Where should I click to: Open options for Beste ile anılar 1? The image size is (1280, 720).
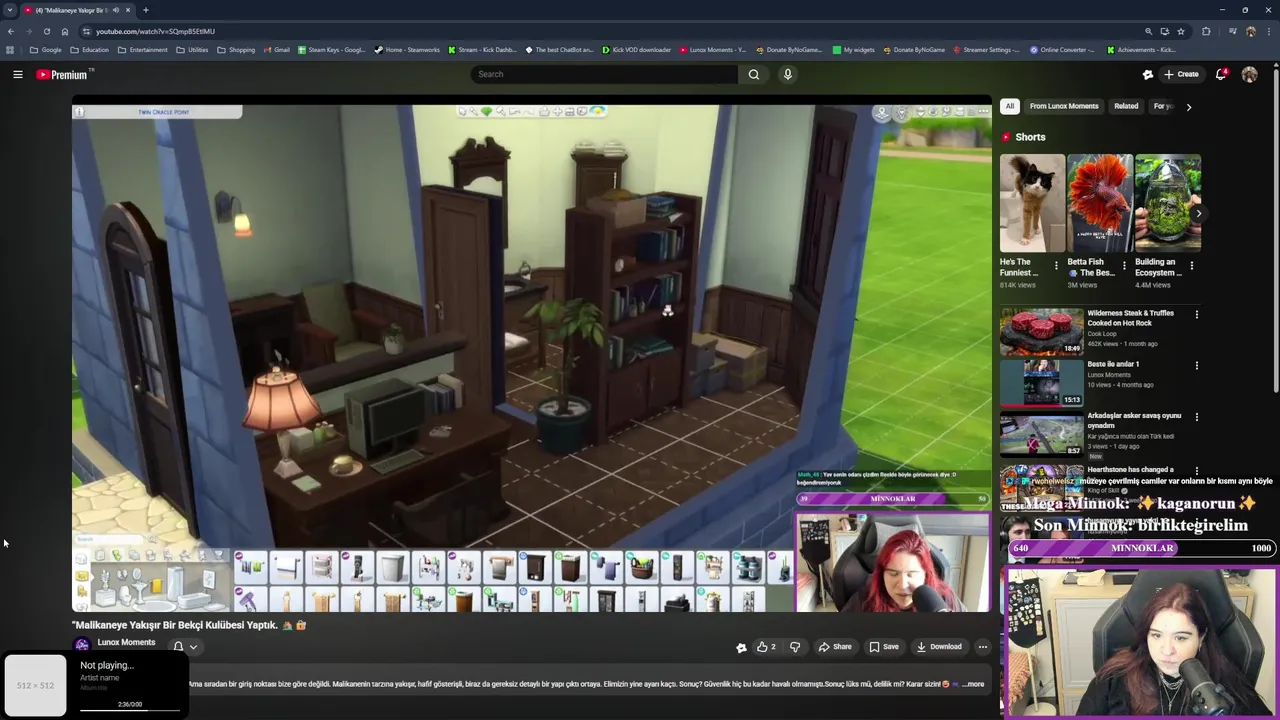1197,366
